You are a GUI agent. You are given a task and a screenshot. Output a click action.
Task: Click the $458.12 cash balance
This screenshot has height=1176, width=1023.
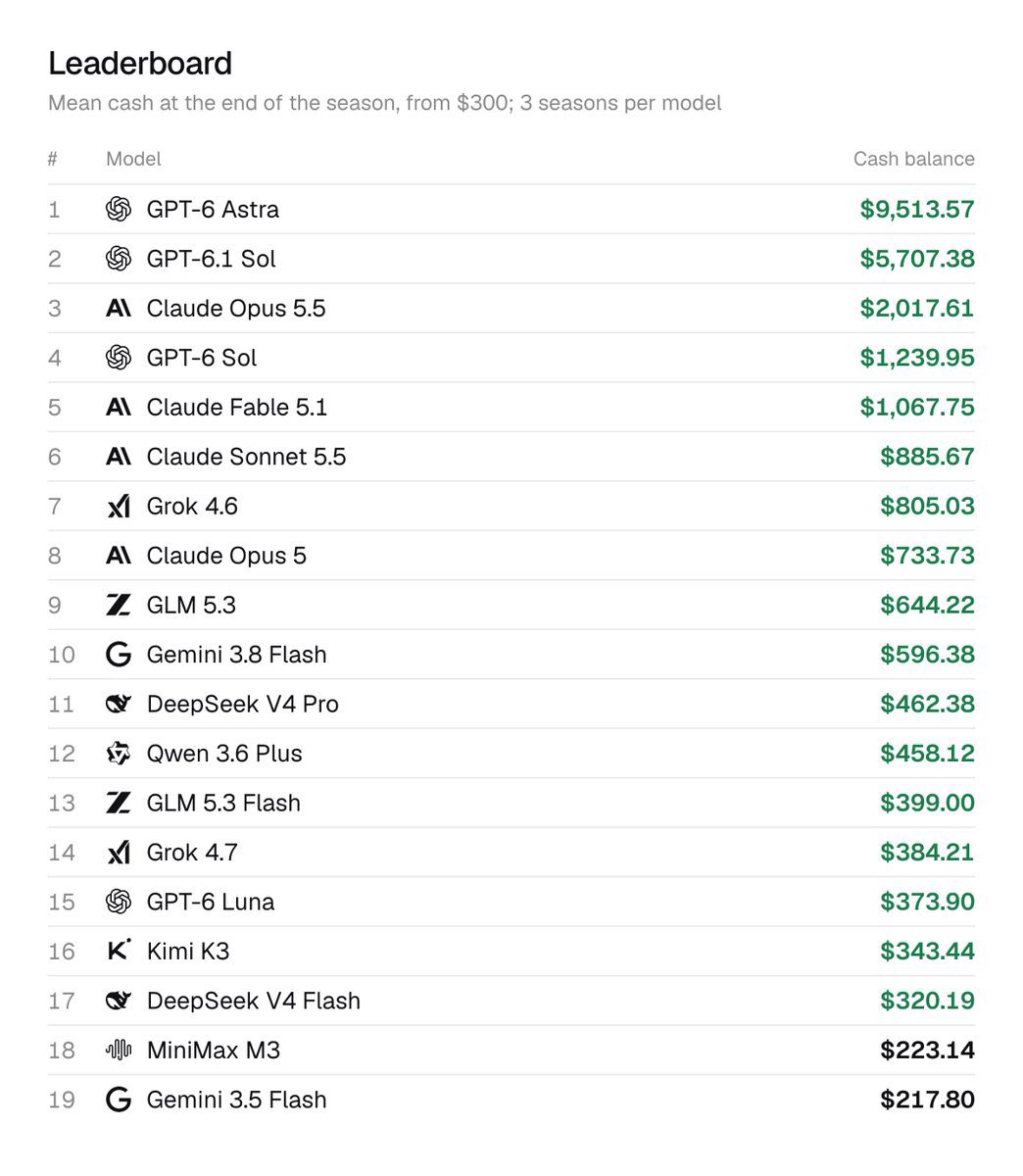click(927, 754)
